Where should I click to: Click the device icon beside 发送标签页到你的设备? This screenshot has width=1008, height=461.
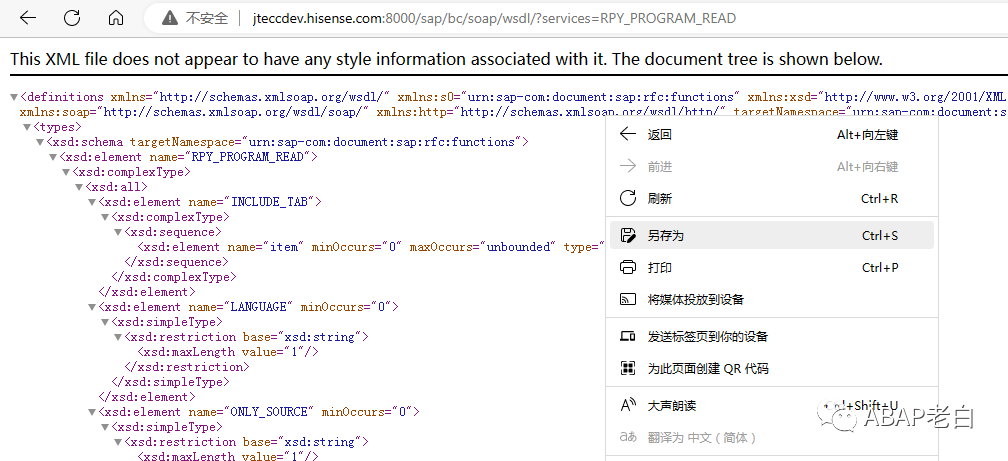click(627, 336)
